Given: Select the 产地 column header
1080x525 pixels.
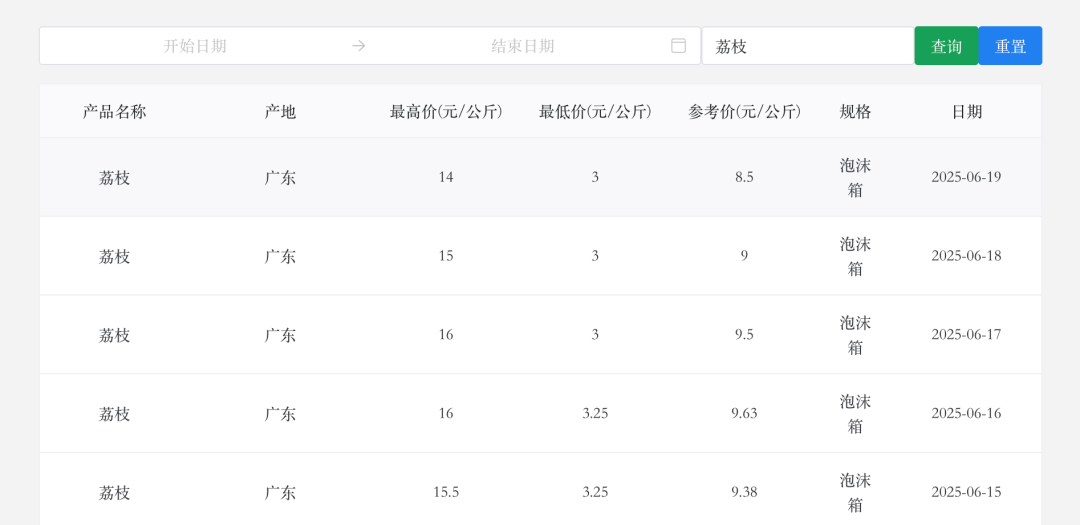Looking at the screenshot, I should pos(280,112).
